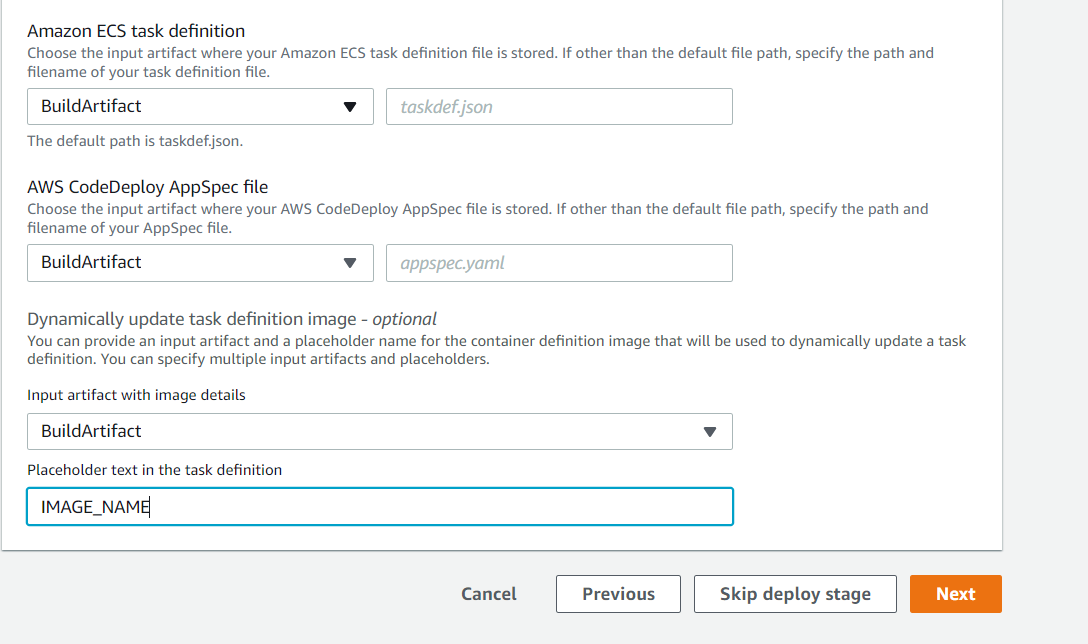Click the arrow icon on AppSpec BuildArtifact selector
Viewport: 1088px width, 644px height.
(350, 263)
